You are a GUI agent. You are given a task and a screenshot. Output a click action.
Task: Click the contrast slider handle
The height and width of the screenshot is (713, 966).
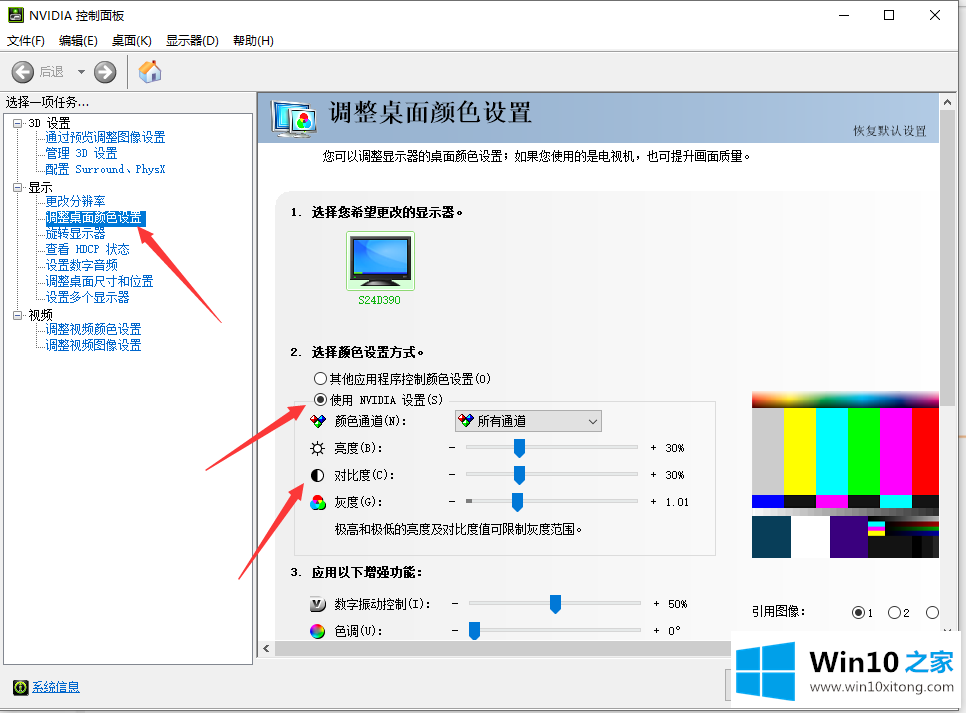[x=519, y=475]
